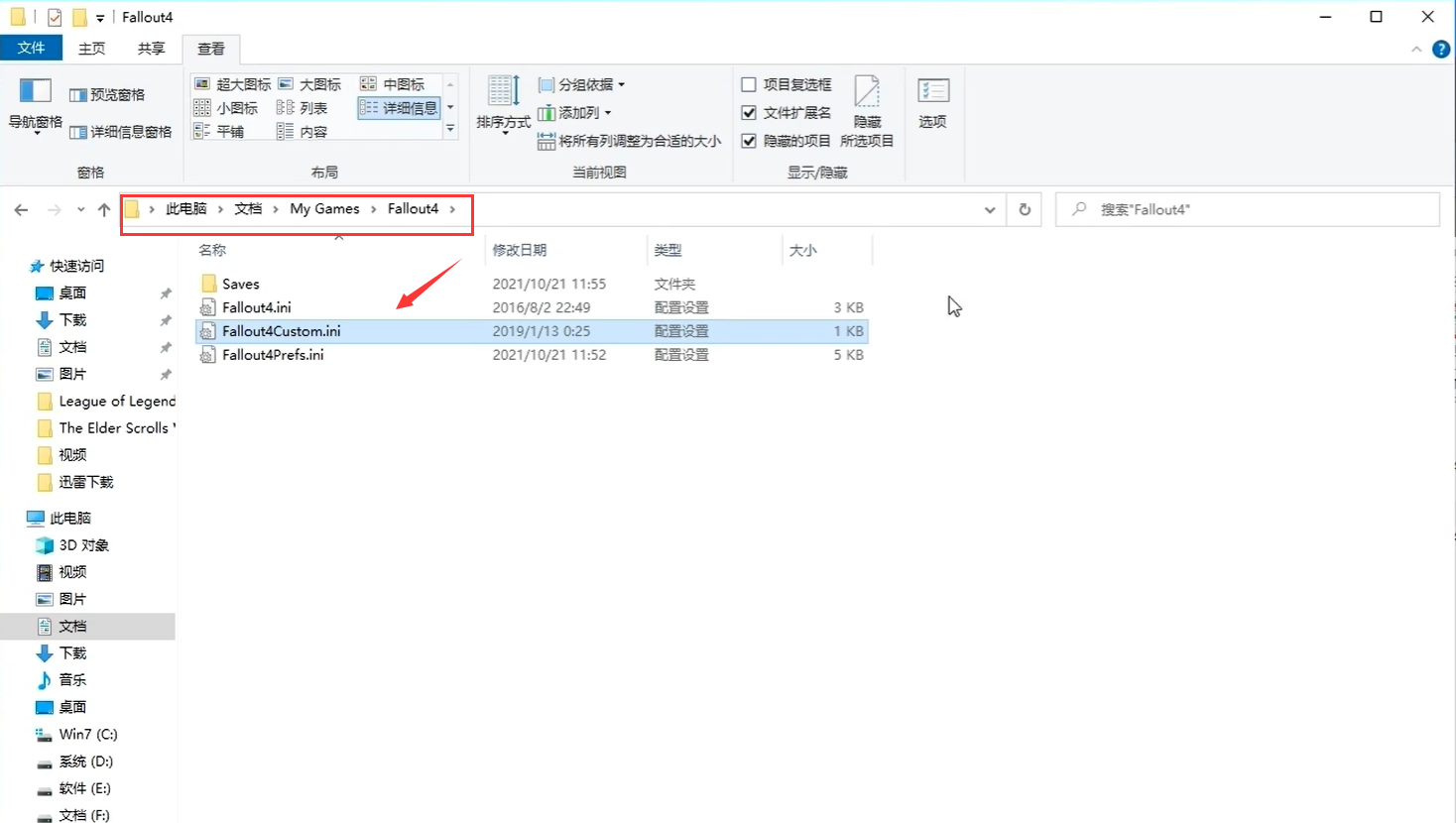Go forward in navigation history
The image size is (1456, 823).
click(x=55, y=209)
